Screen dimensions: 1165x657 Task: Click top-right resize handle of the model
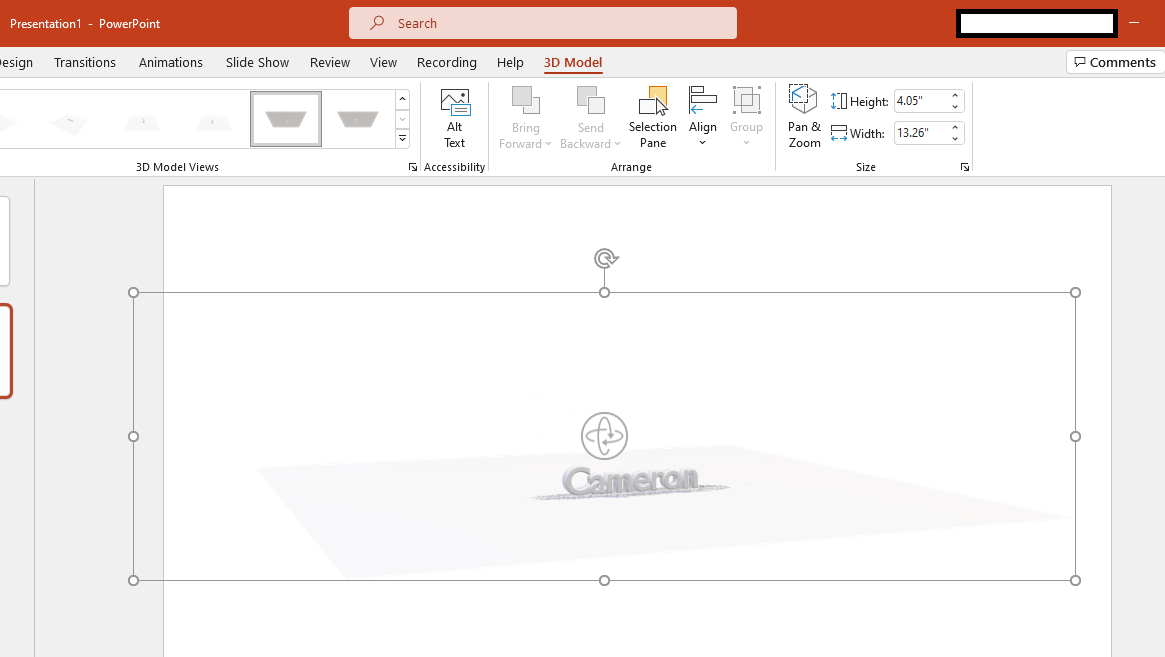(1075, 293)
